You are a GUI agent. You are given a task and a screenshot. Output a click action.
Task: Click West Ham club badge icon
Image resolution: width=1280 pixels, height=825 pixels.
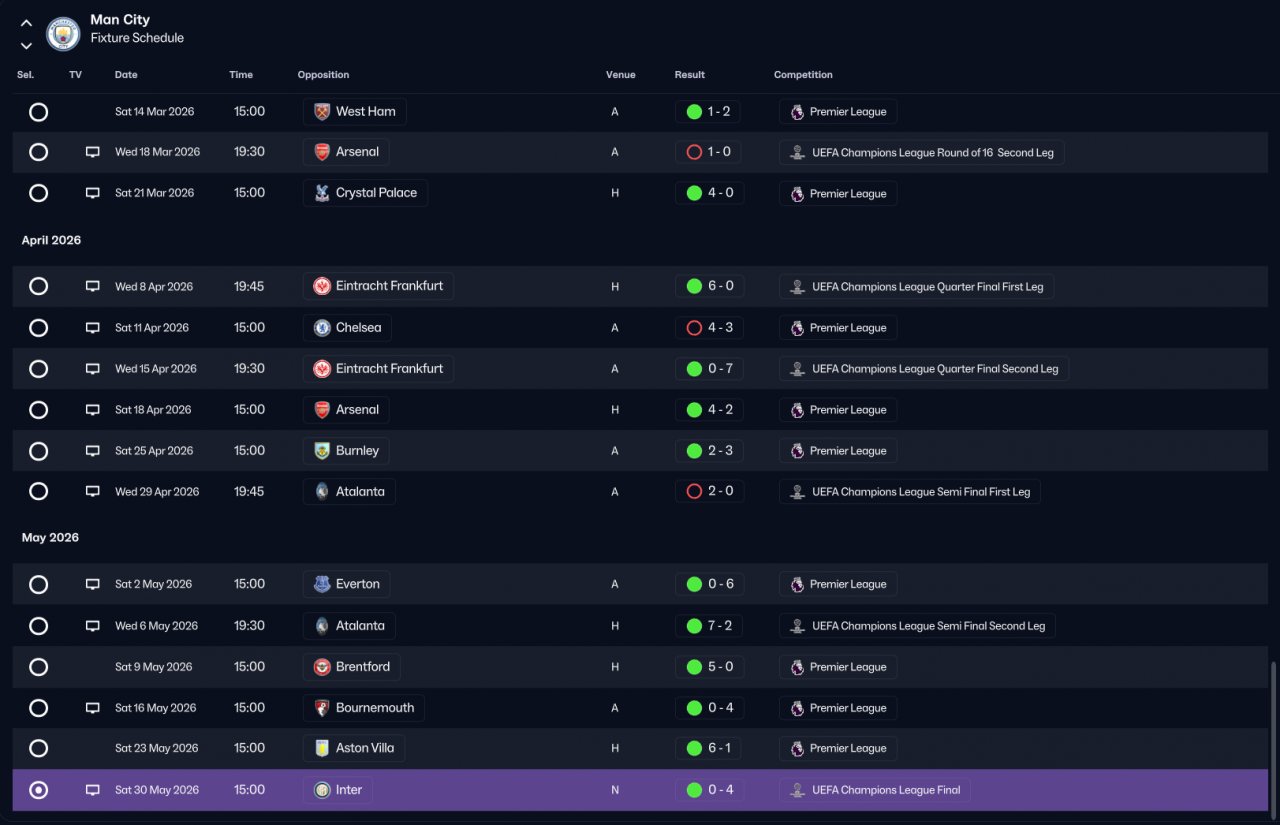click(x=322, y=111)
